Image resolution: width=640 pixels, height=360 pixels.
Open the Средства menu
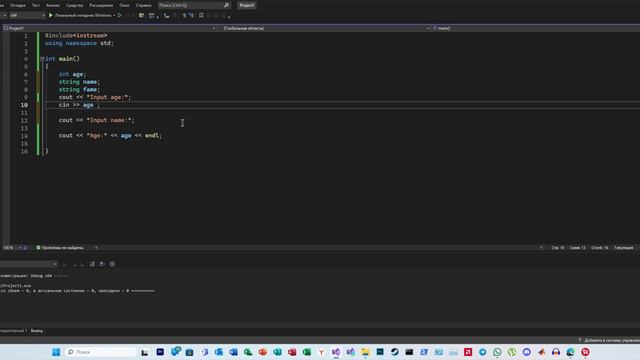74,5
